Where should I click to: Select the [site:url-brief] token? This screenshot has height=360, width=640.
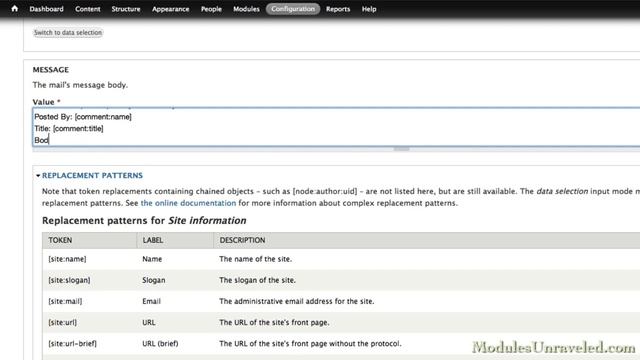73,343
